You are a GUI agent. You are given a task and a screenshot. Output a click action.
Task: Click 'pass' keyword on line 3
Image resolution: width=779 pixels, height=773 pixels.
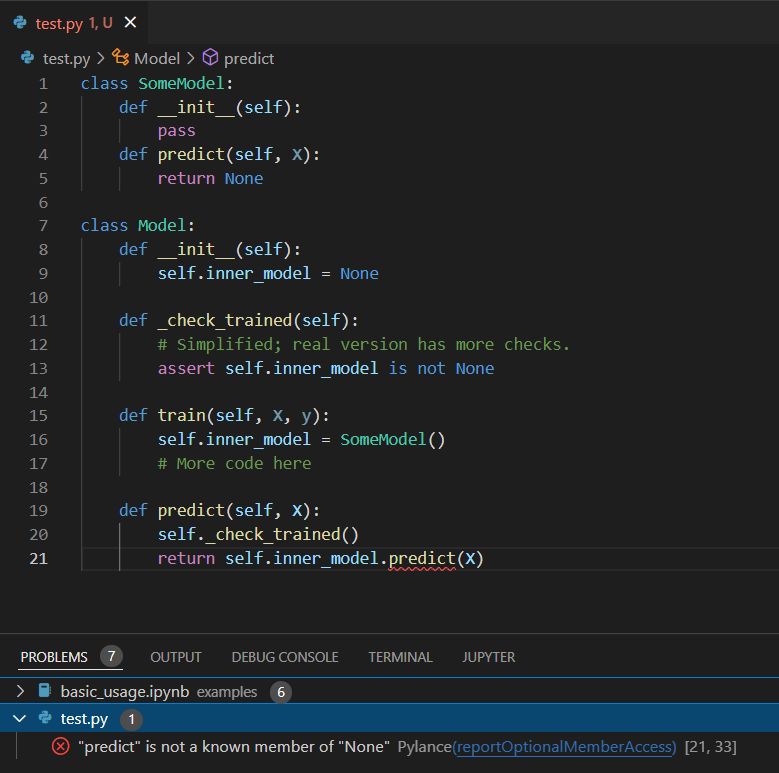pos(176,131)
